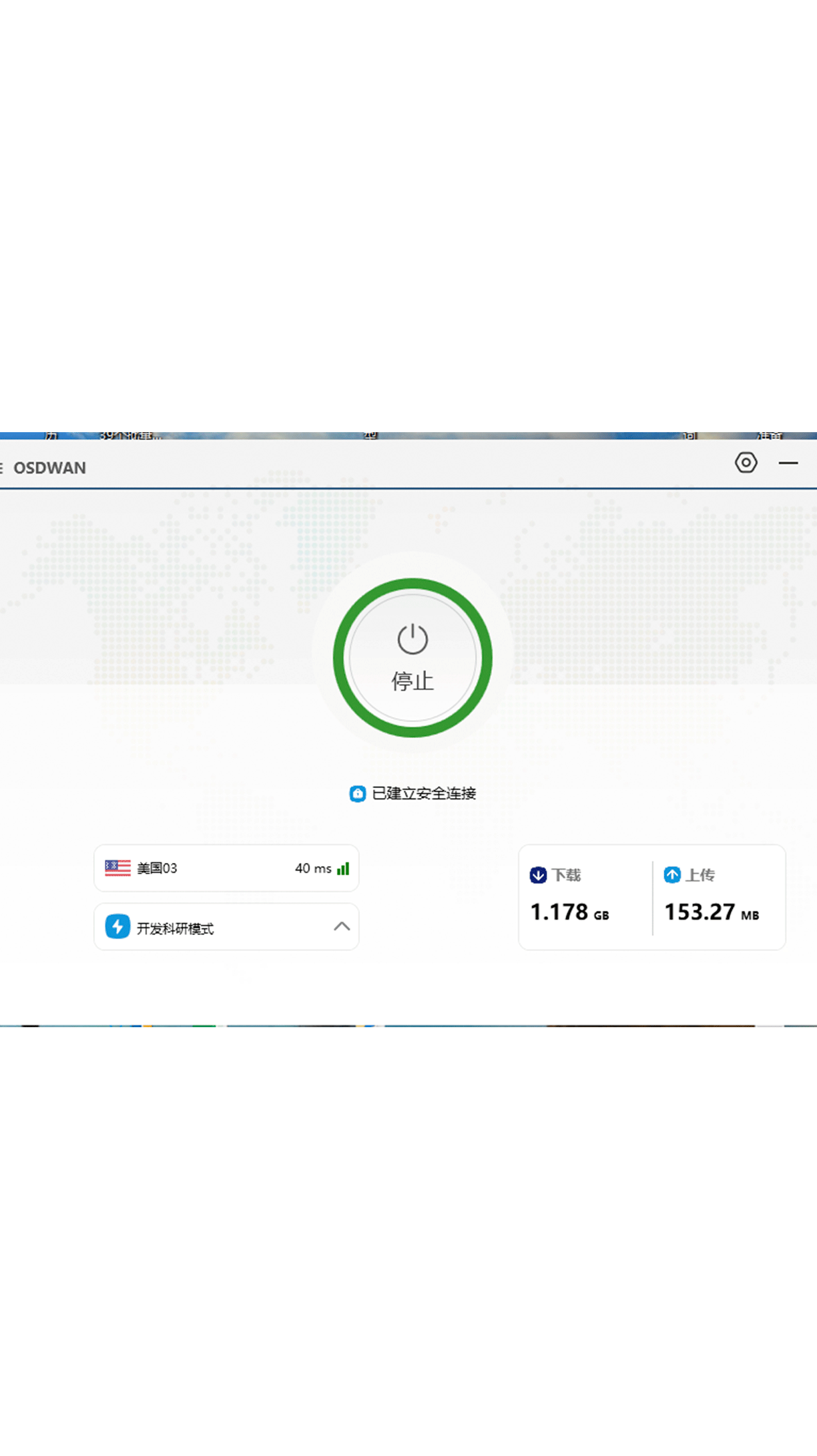The height and width of the screenshot is (1456, 817).
Task: Click the 下载 download label
Action: [567, 875]
